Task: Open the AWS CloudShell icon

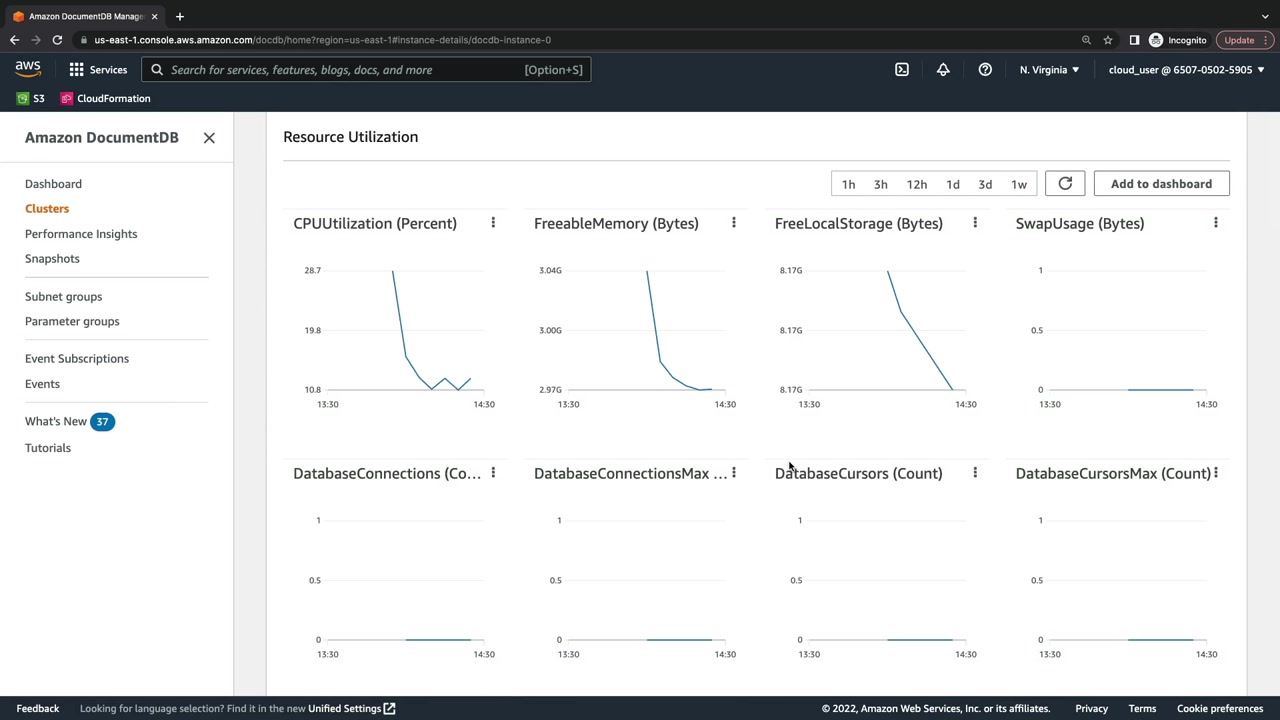Action: pos(902,70)
